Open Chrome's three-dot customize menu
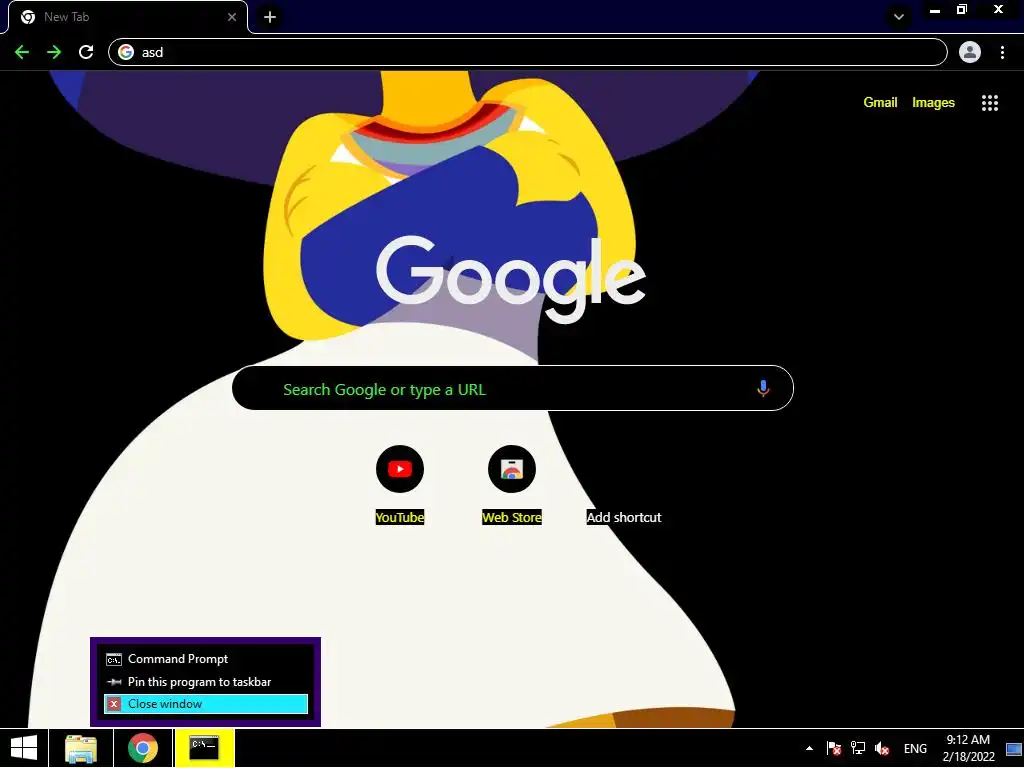 click(1002, 52)
